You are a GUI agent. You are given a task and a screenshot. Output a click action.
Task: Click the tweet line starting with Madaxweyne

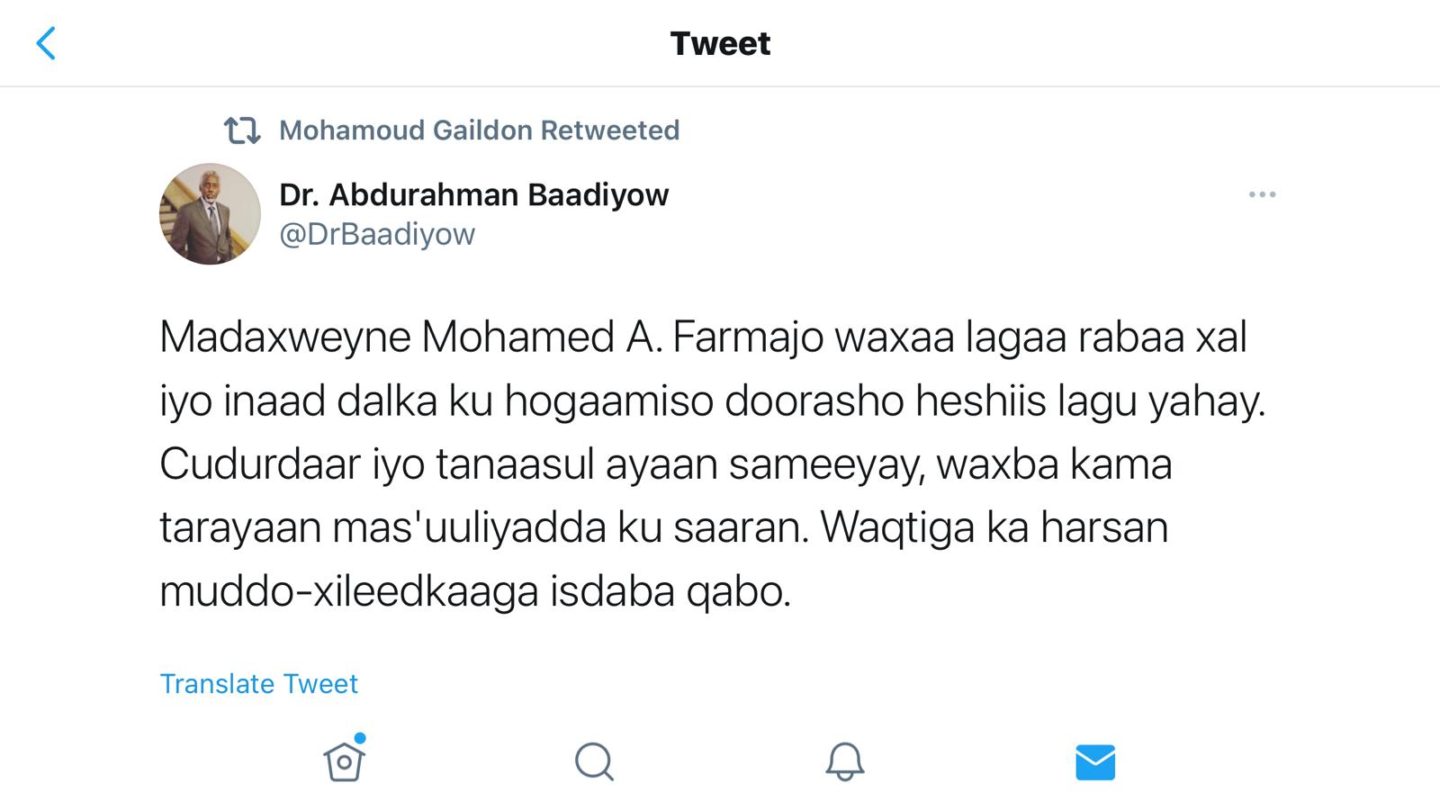703,338
